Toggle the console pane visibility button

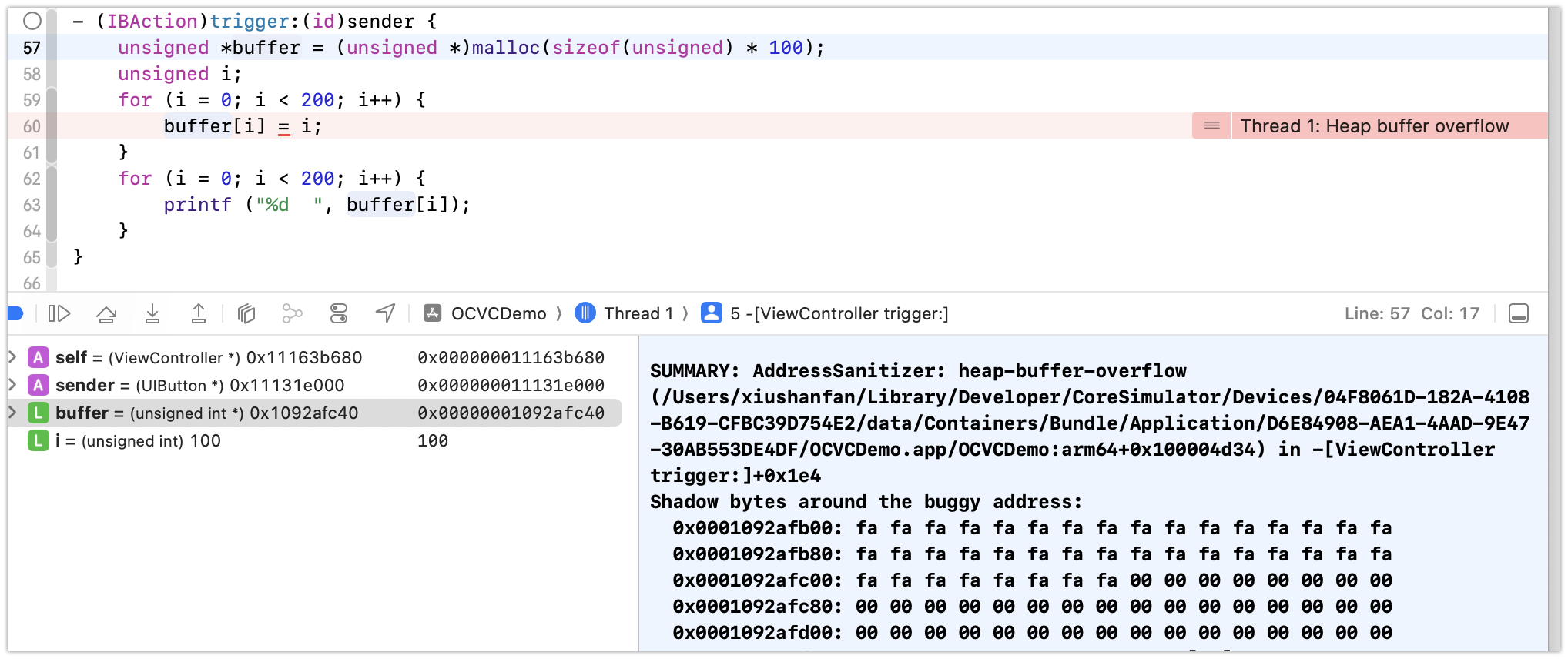tap(1518, 313)
